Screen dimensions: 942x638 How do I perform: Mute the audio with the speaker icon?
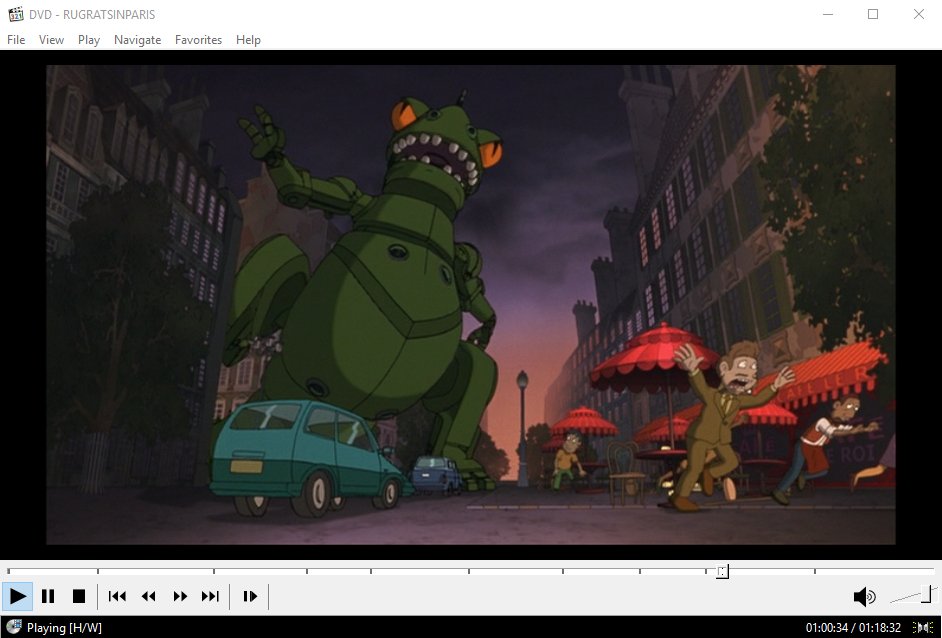pos(863,596)
